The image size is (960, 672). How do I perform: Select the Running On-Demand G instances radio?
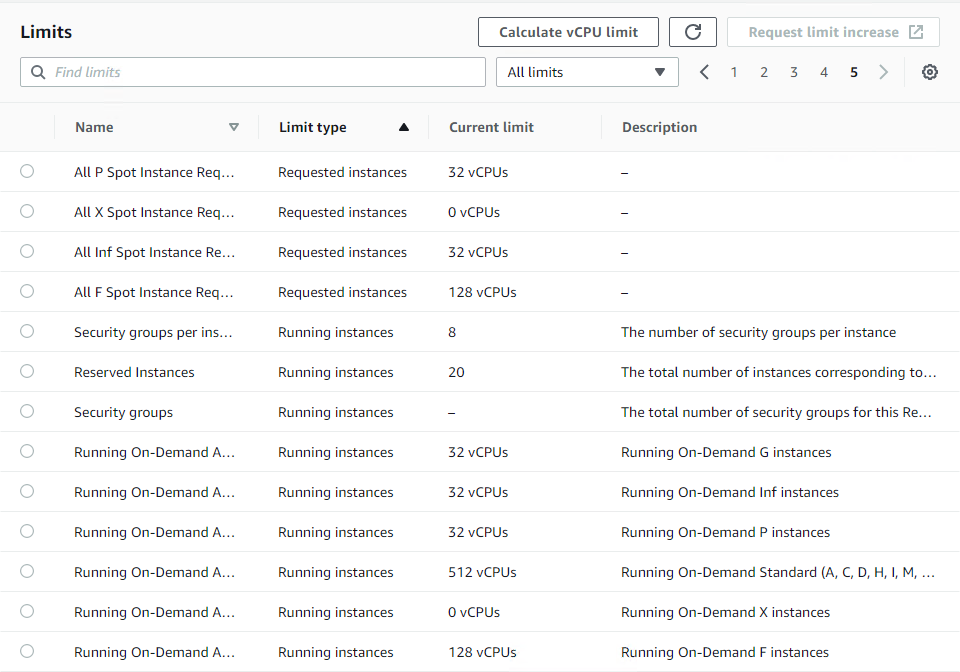tap(27, 451)
